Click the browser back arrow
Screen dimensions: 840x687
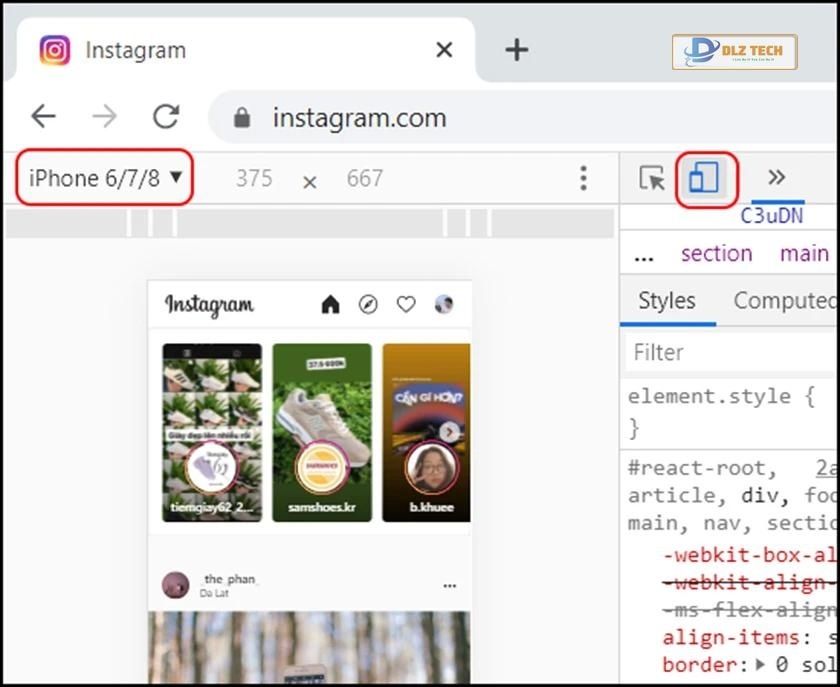44,117
